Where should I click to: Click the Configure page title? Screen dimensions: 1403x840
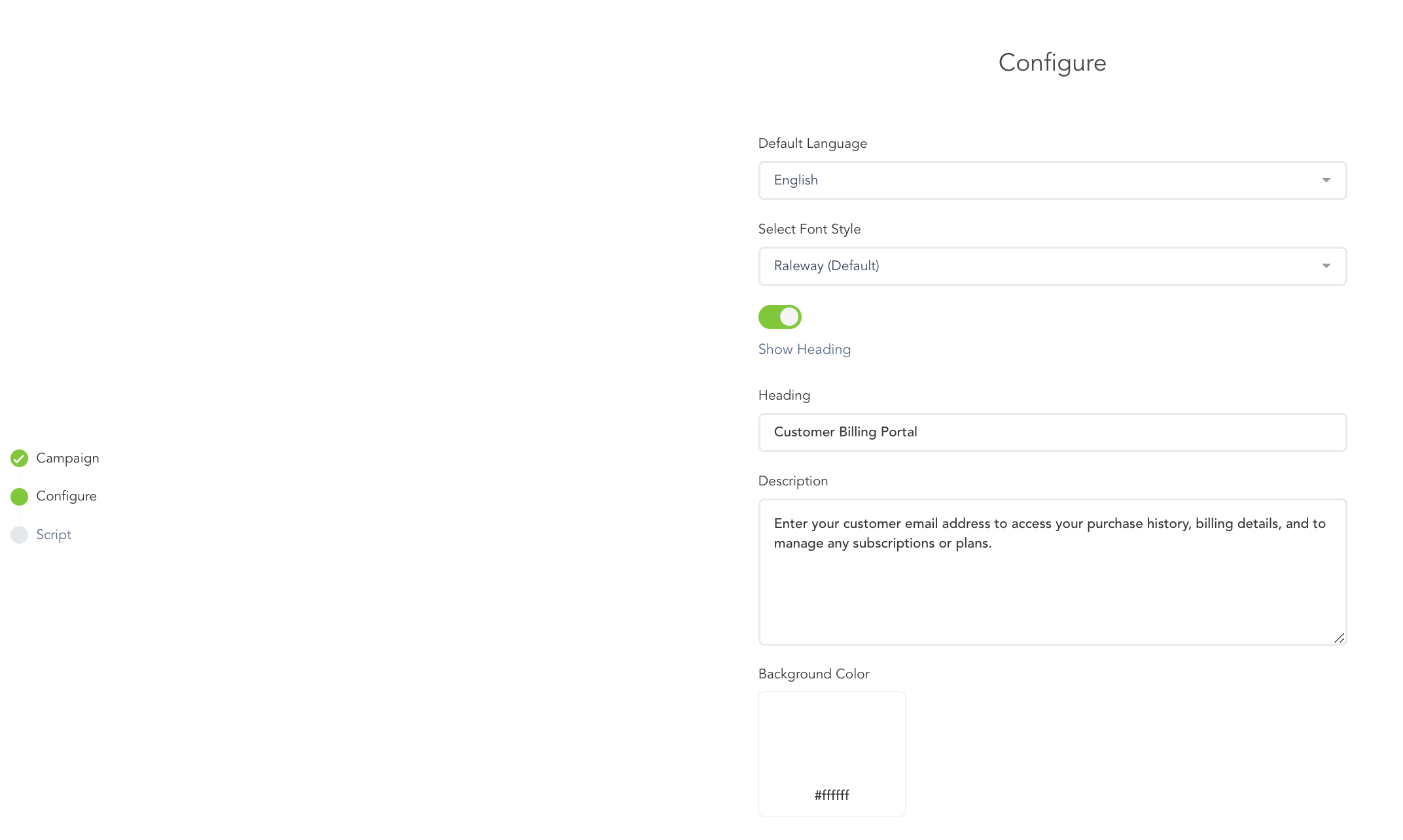click(x=1052, y=63)
